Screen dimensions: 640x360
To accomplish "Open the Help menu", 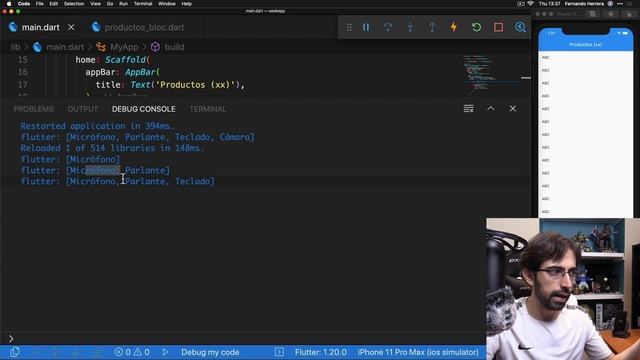I will point(187,4).
